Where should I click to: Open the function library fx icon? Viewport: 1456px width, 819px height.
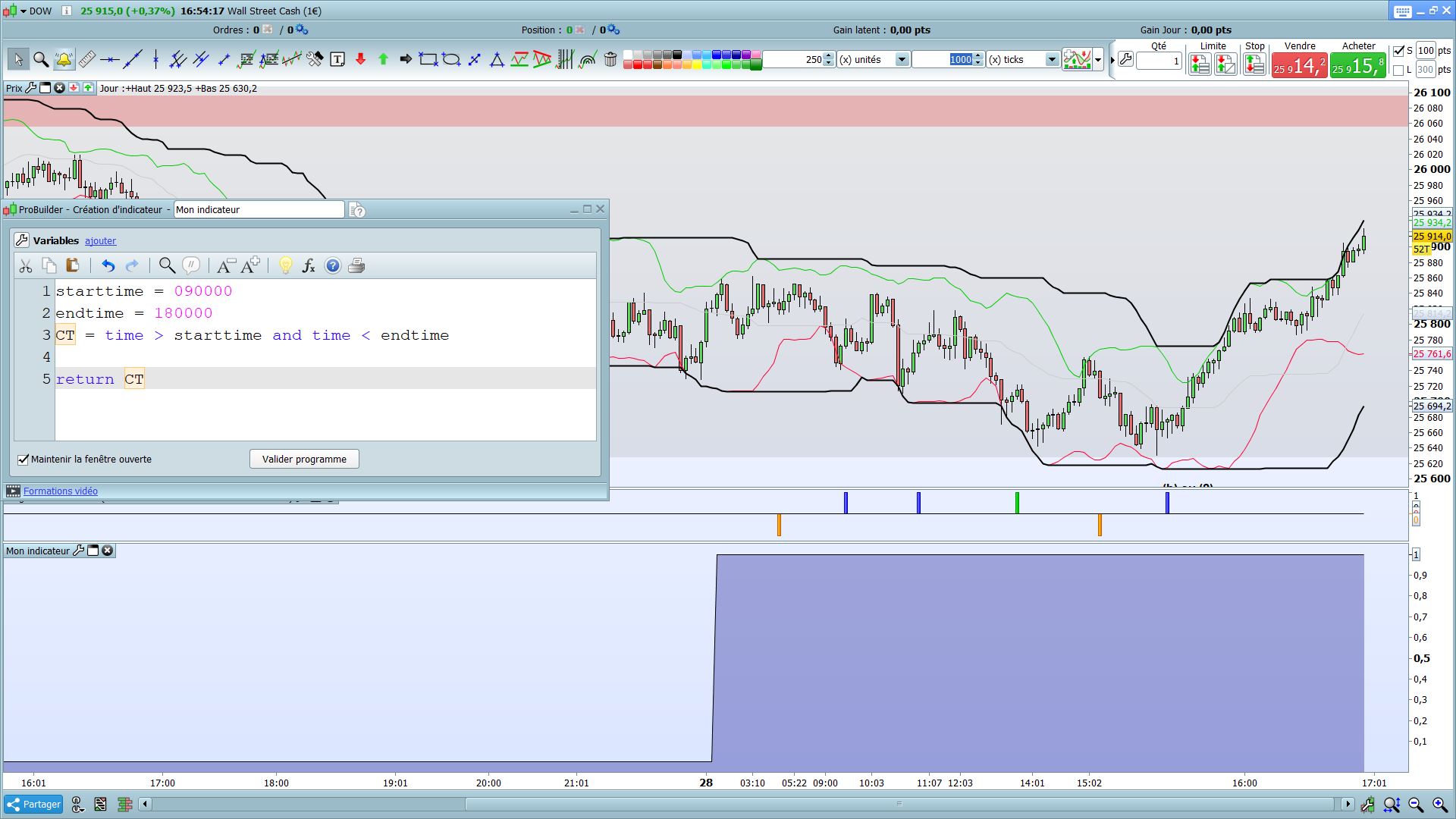click(309, 265)
